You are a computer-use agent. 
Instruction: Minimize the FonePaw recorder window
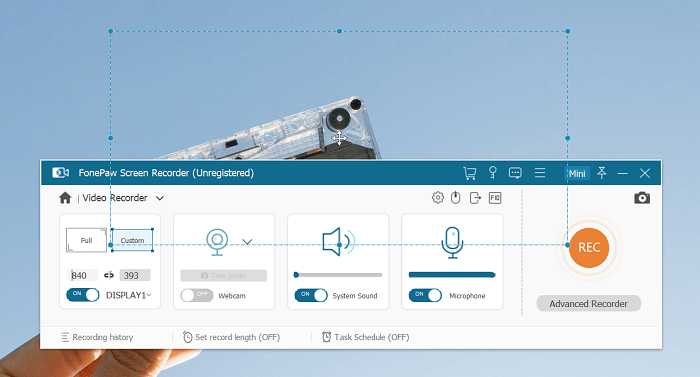tap(623, 173)
